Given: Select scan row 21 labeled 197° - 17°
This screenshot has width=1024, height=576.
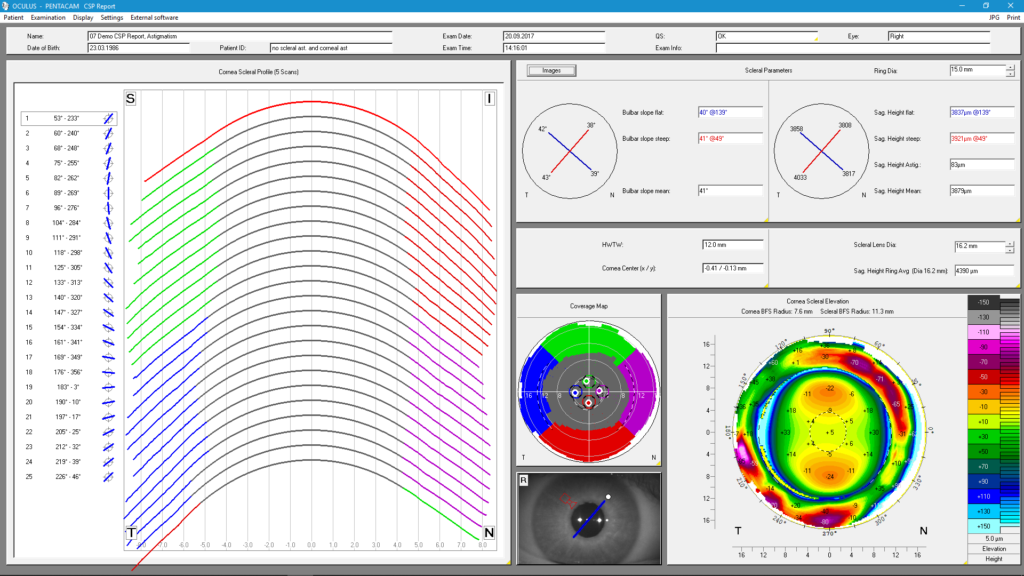Looking at the screenshot, I should [x=69, y=417].
